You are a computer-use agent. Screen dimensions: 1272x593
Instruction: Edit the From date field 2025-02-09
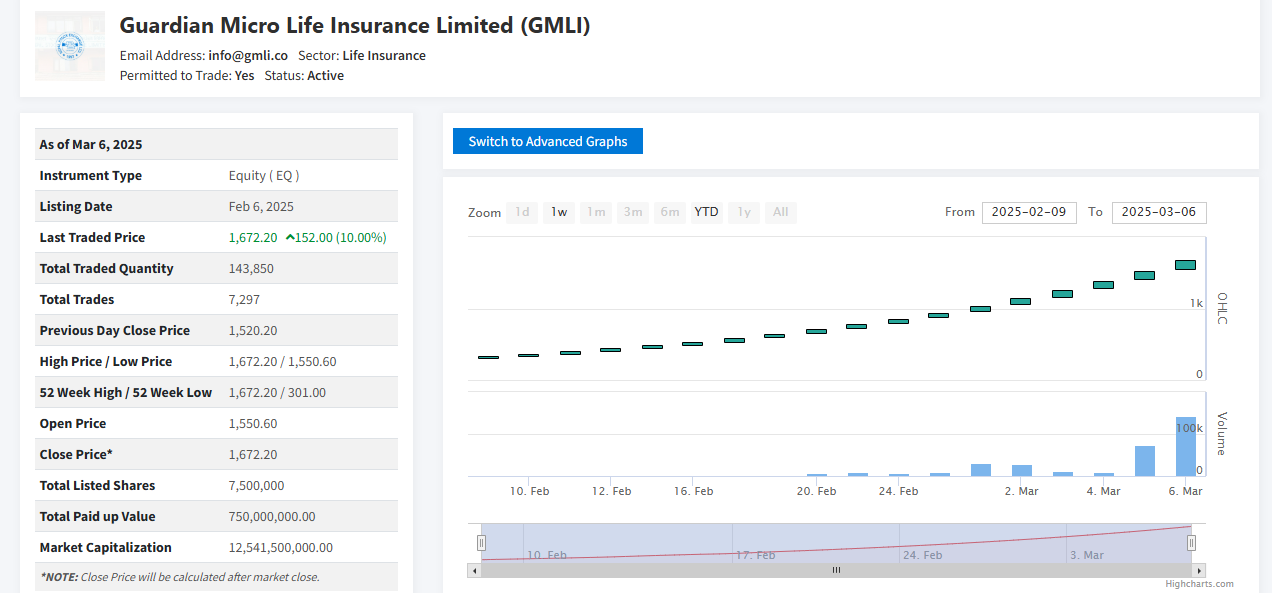point(1029,212)
